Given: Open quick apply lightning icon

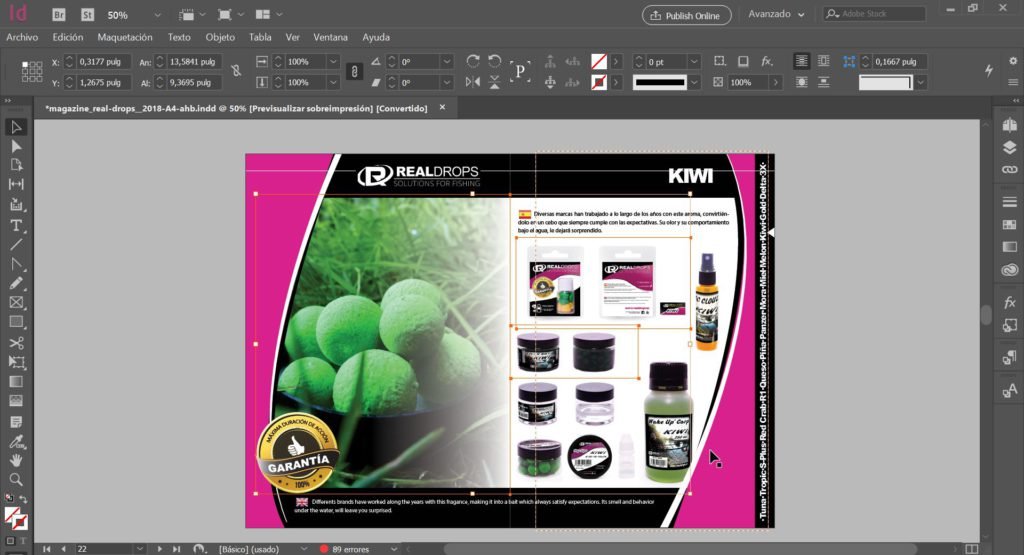Looking at the screenshot, I should 989,70.
